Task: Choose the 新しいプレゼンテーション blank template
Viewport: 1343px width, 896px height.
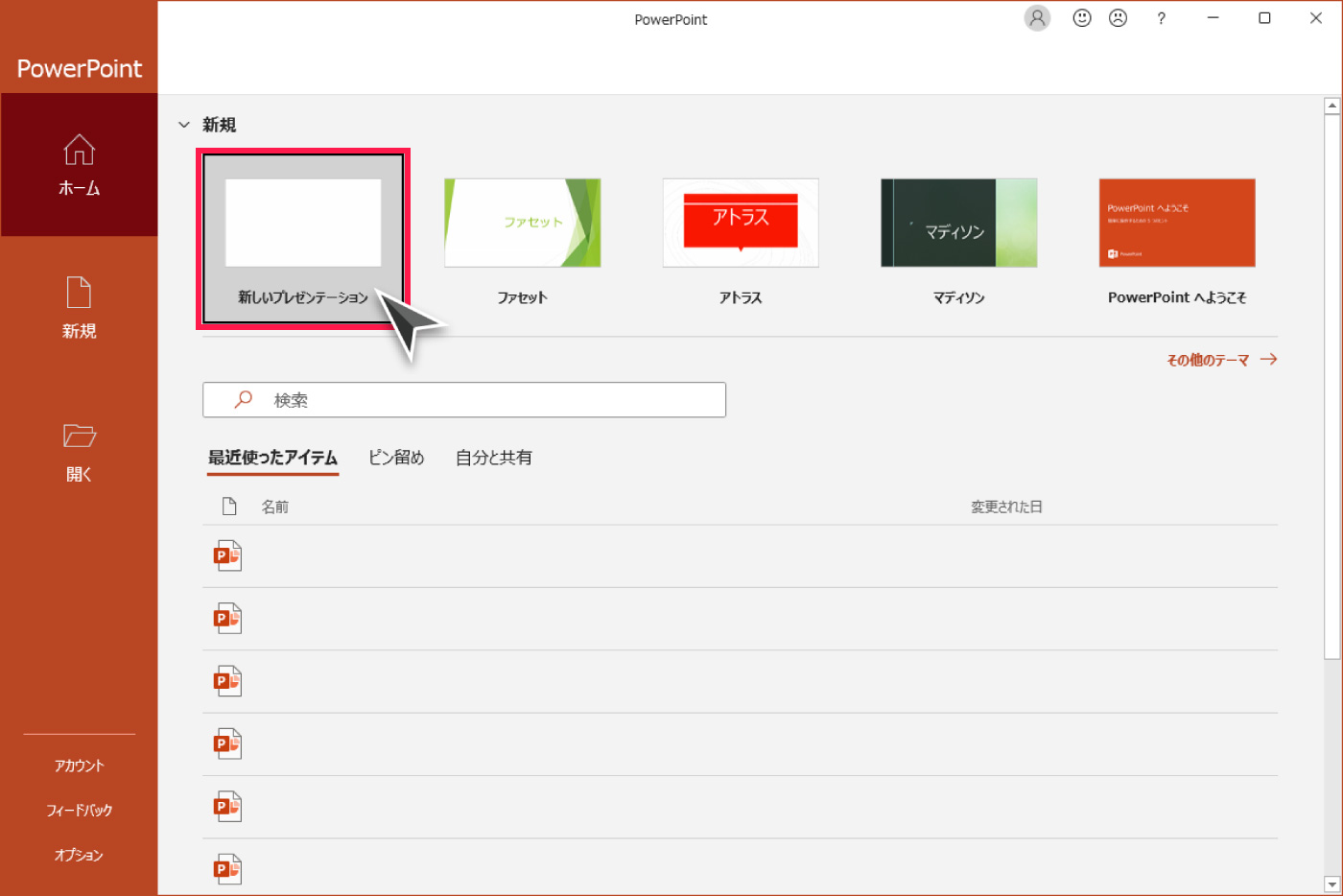Action: pyautogui.click(x=303, y=239)
